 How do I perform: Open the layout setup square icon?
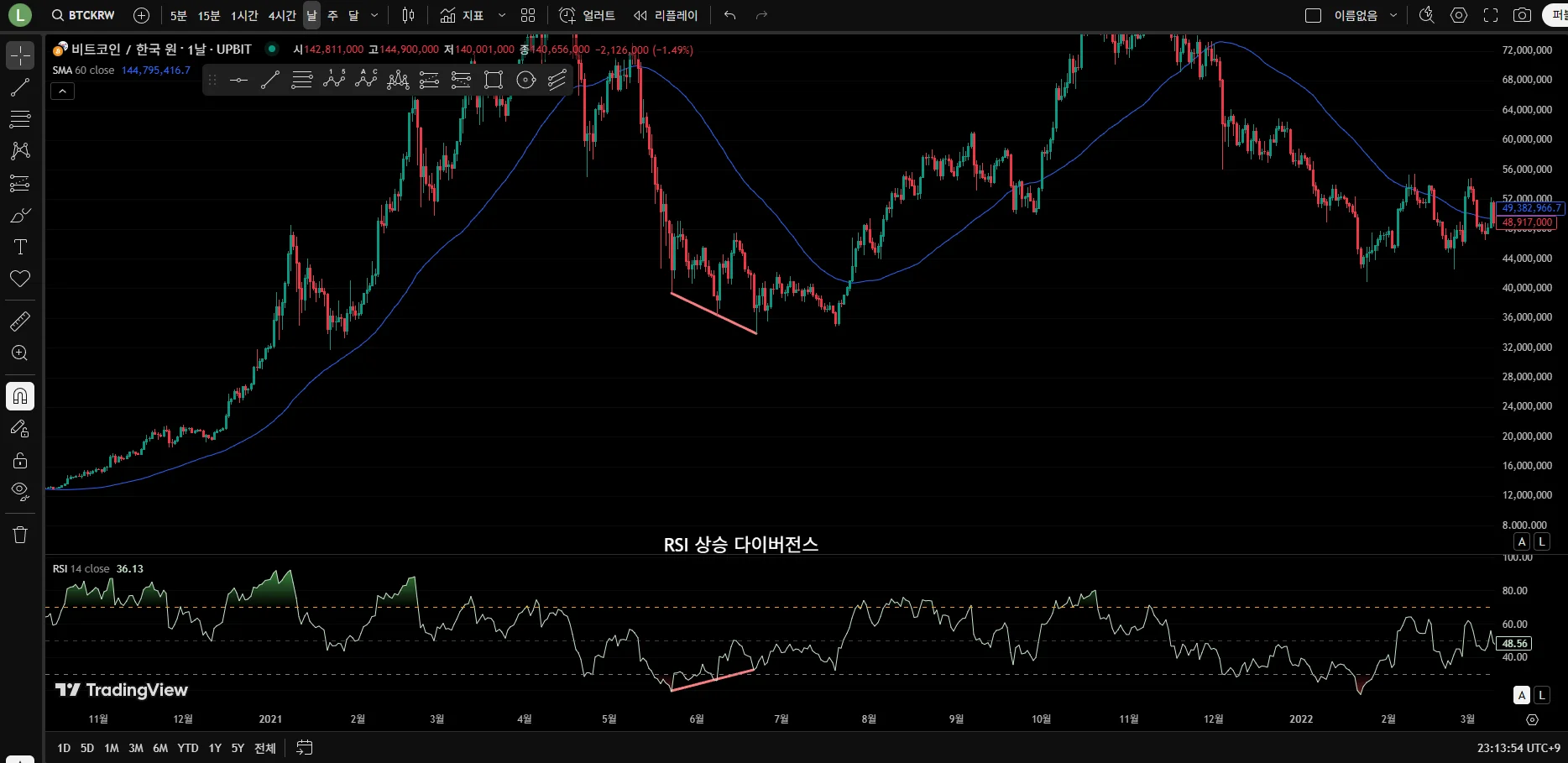click(x=1314, y=15)
